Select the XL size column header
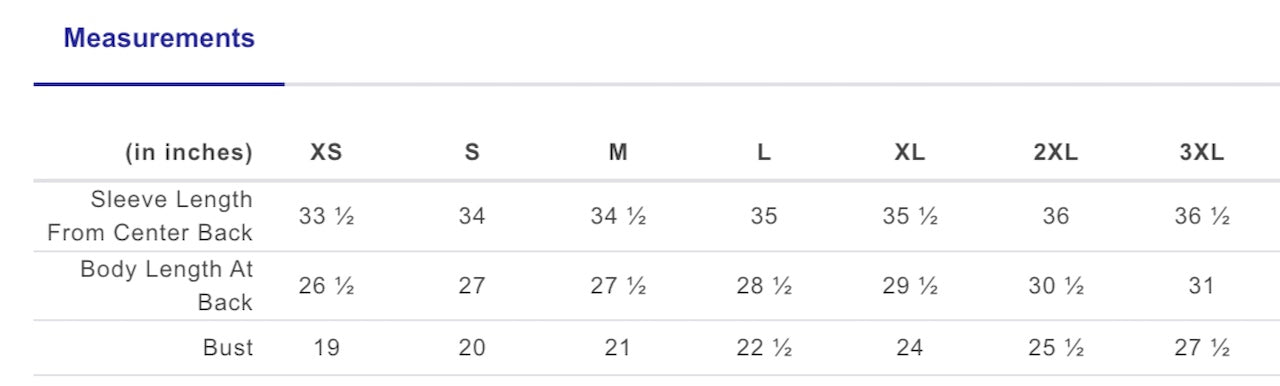This screenshot has width=1280, height=386. (x=910, y=153)
